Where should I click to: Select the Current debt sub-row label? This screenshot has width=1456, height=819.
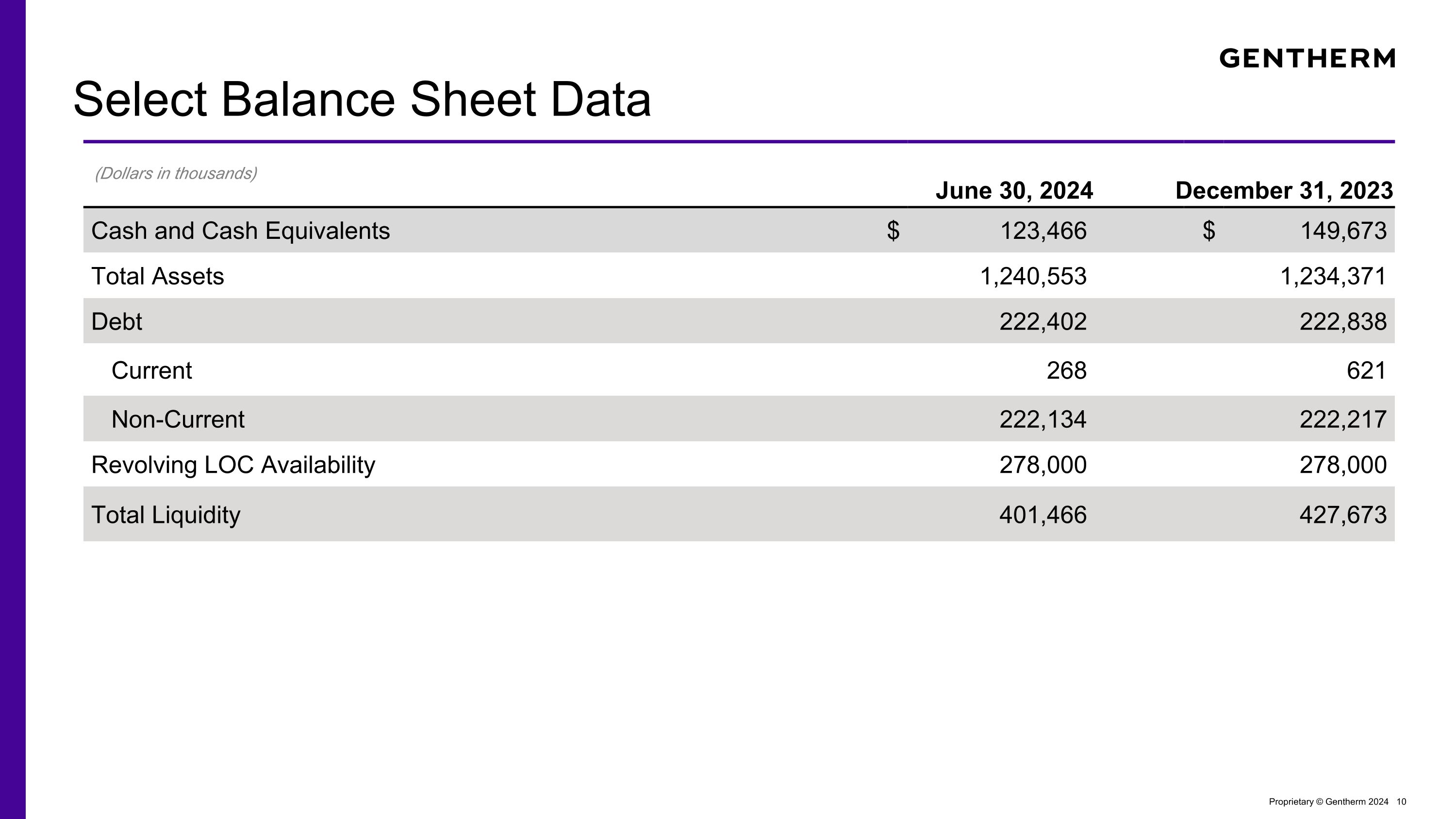pyautogui.click(x=151, y=371)
